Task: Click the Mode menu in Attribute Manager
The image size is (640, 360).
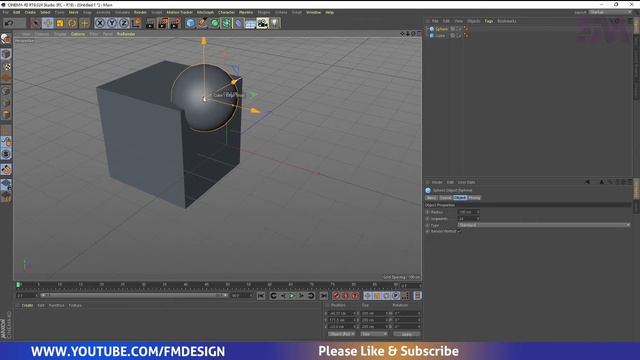Action: (437, 182)
